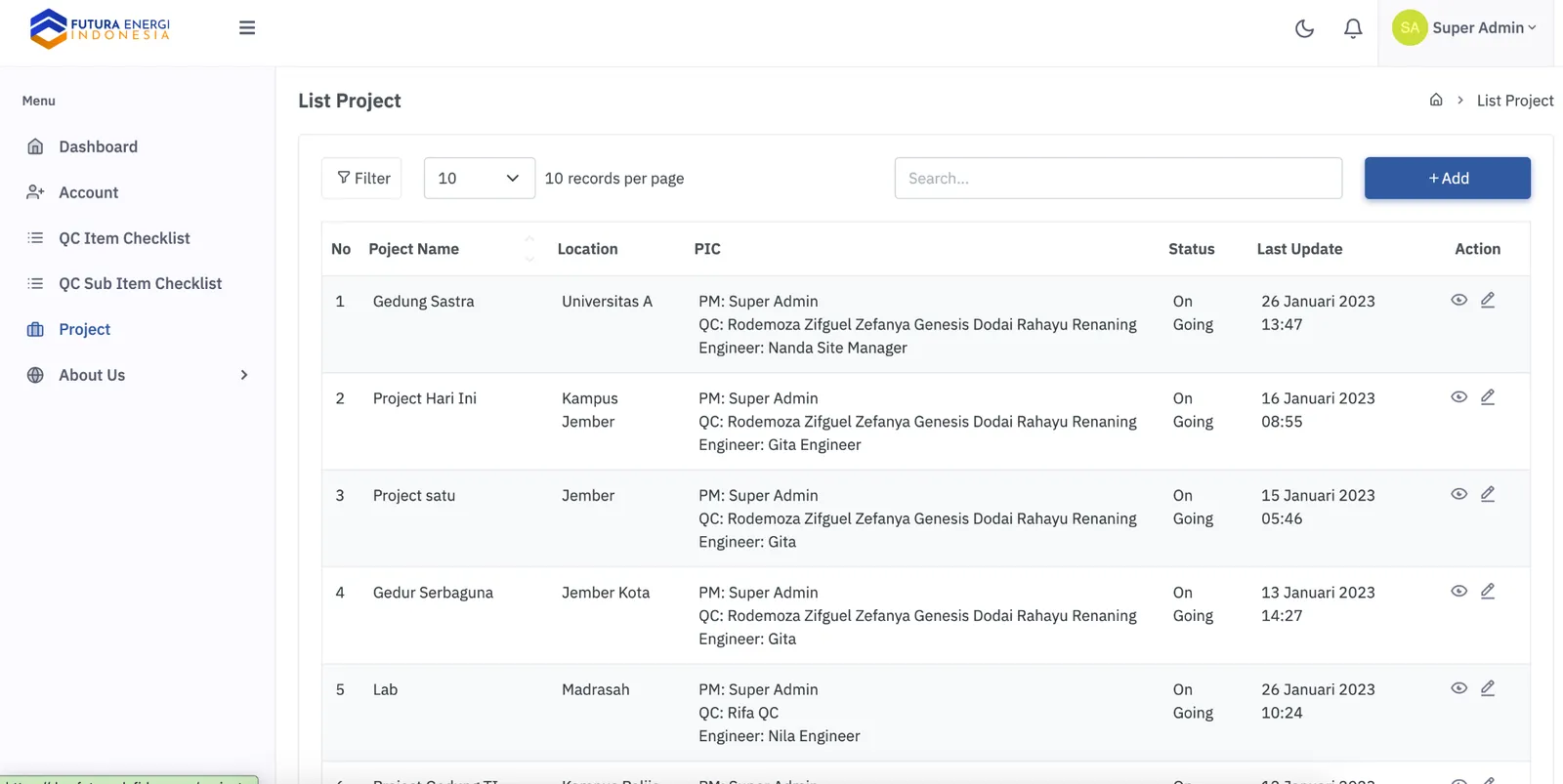
Task: Select the Project menu item
Action: pos(84,329)
